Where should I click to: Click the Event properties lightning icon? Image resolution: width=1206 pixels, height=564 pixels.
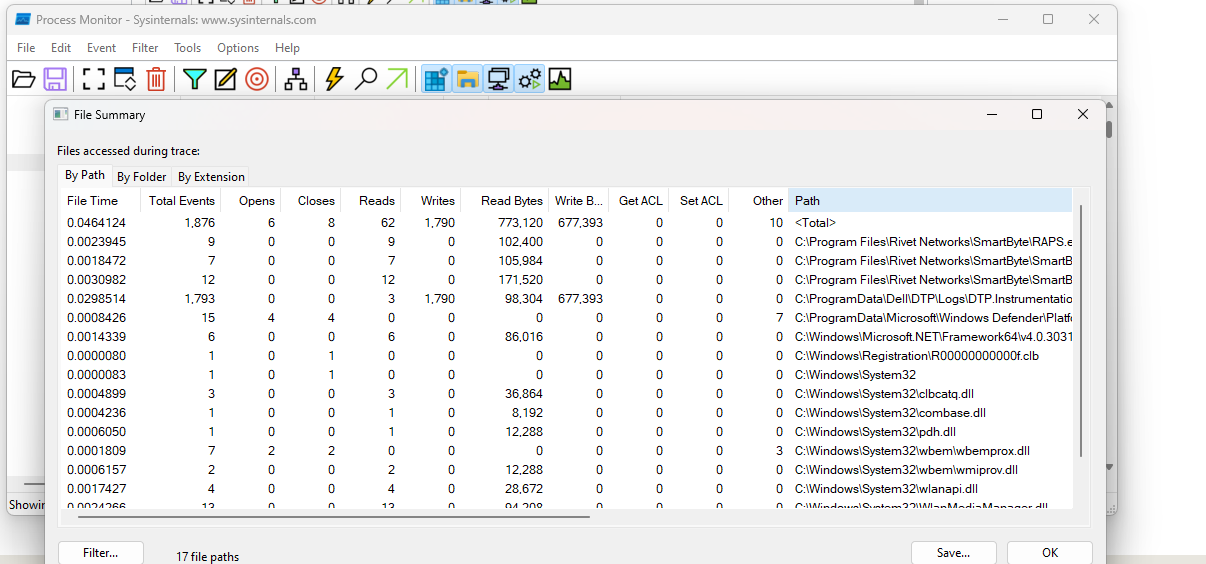coord(335,79)
